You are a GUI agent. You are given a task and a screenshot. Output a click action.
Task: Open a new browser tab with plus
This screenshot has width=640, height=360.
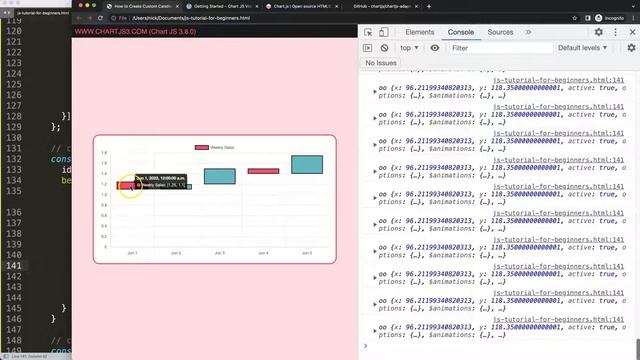[429, 6]
